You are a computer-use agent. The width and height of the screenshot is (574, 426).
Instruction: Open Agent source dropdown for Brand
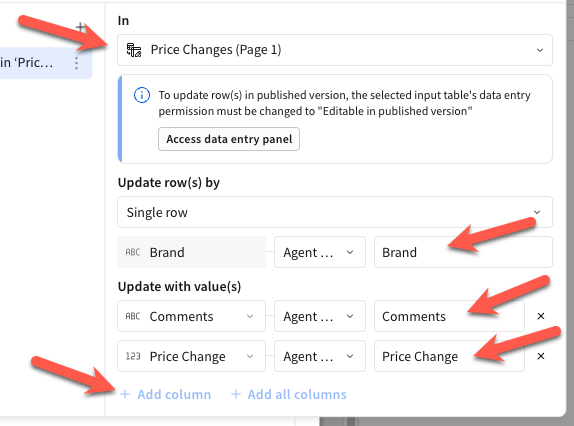pyautogui.click(x=320, y=252)
